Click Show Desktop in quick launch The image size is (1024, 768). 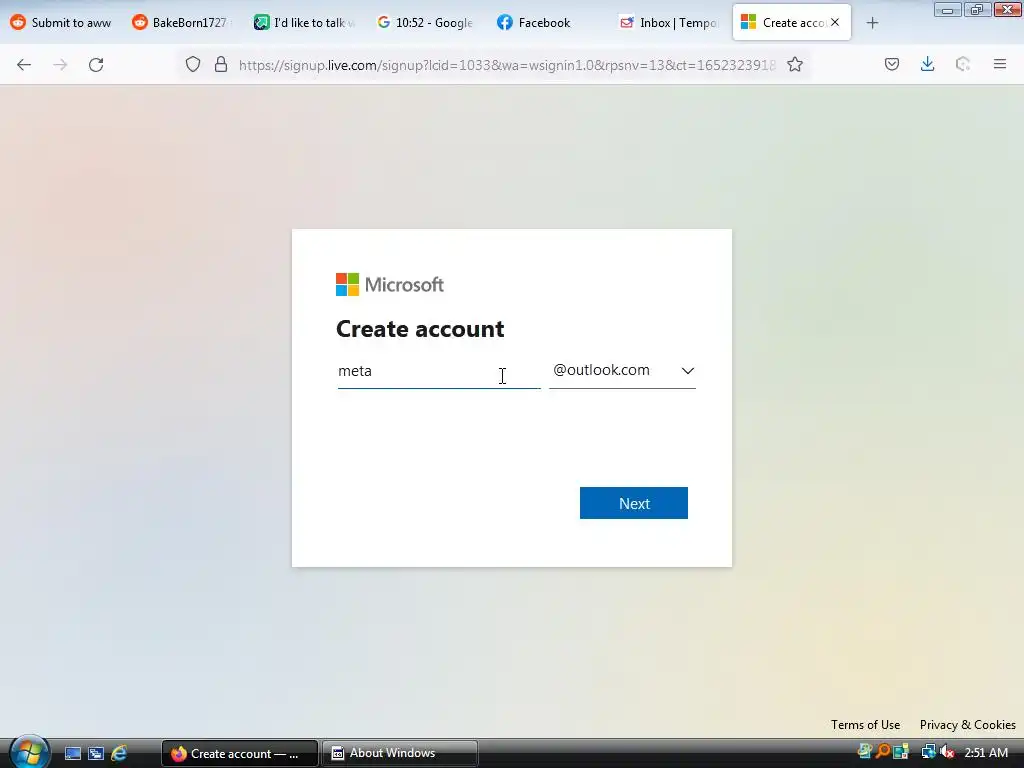(x=72, y=753)
